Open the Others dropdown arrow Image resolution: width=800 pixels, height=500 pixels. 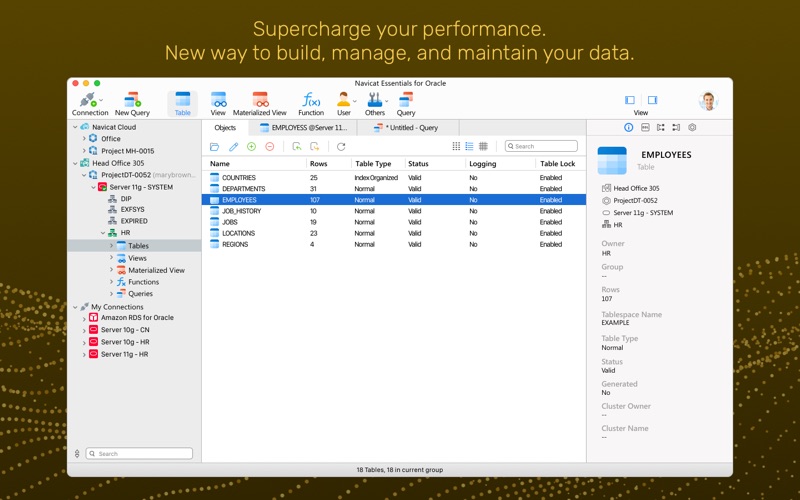386,101
